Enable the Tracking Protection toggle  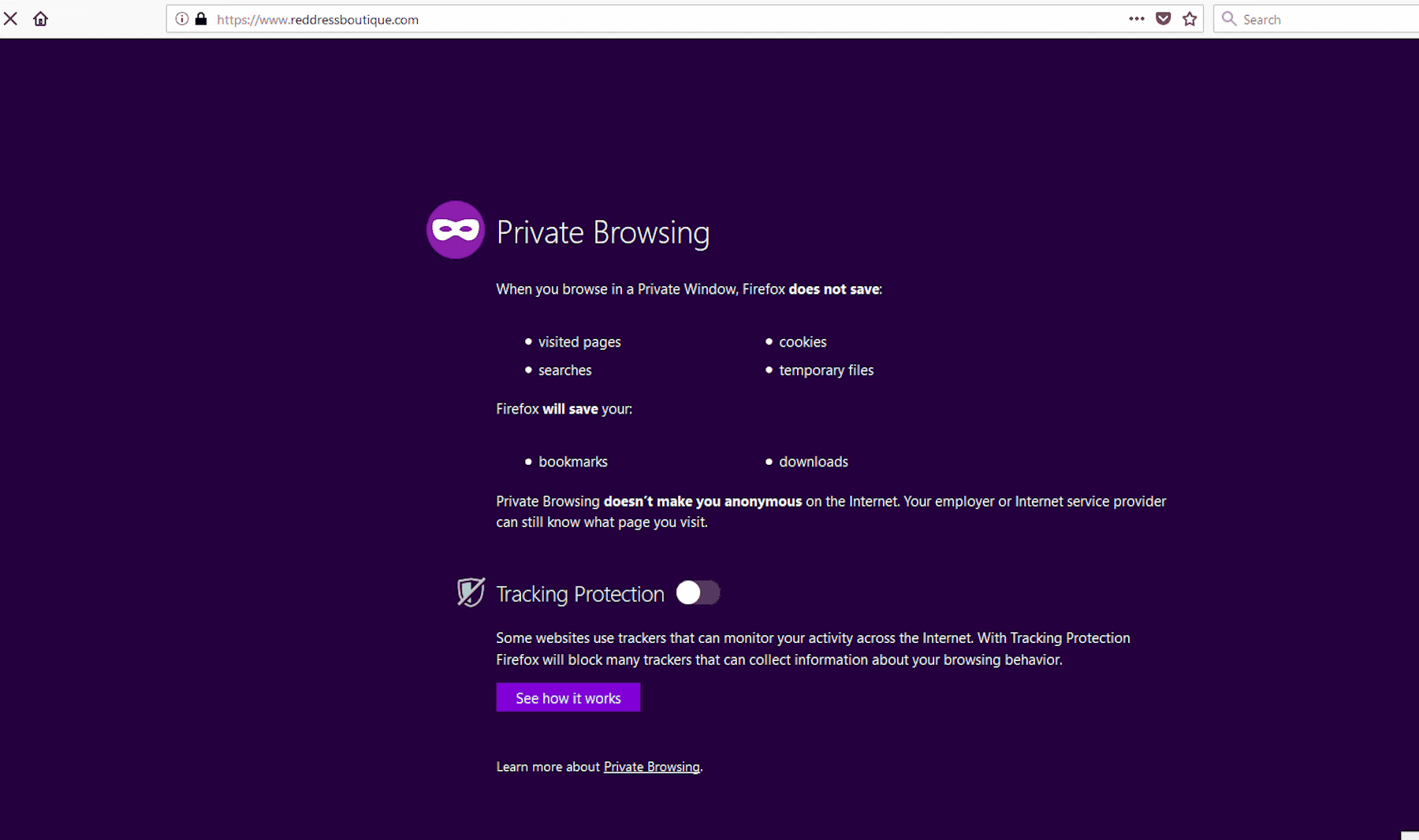[698, 593]
